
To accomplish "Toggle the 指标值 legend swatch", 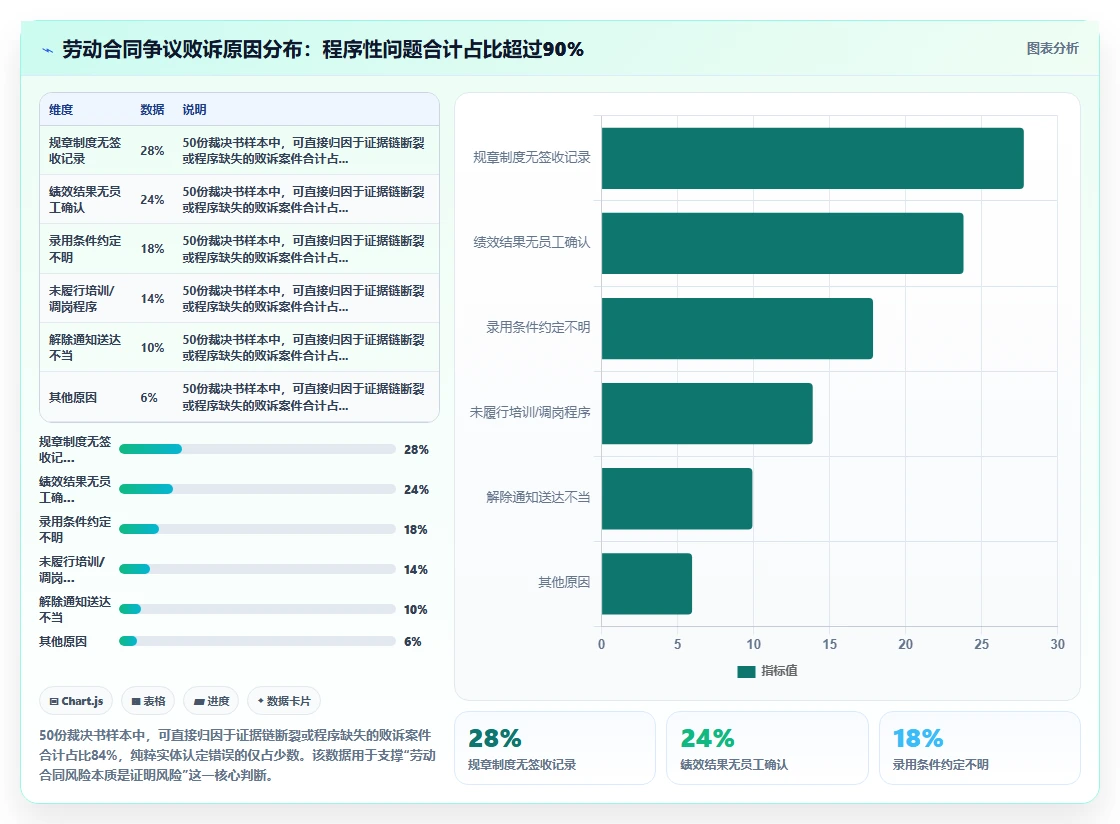I will (x=746, y=671).
